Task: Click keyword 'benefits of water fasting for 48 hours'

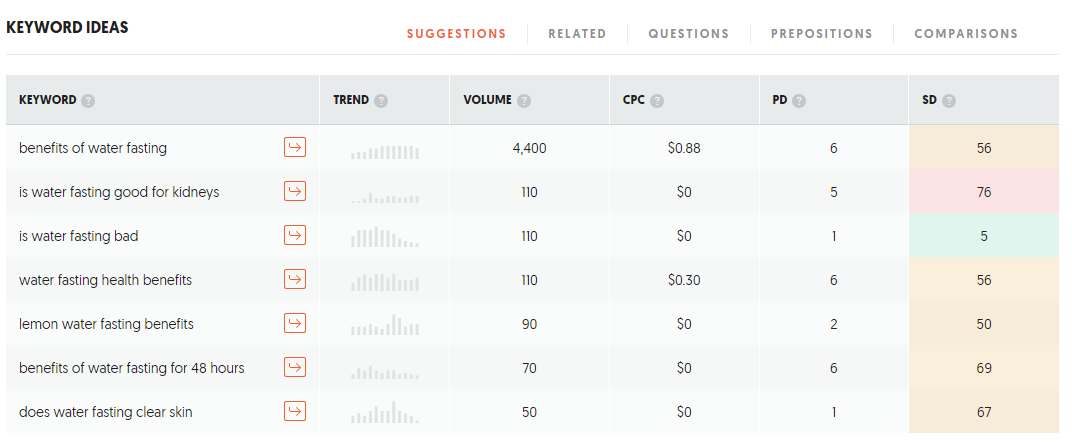Action: [x=131, y=368]
